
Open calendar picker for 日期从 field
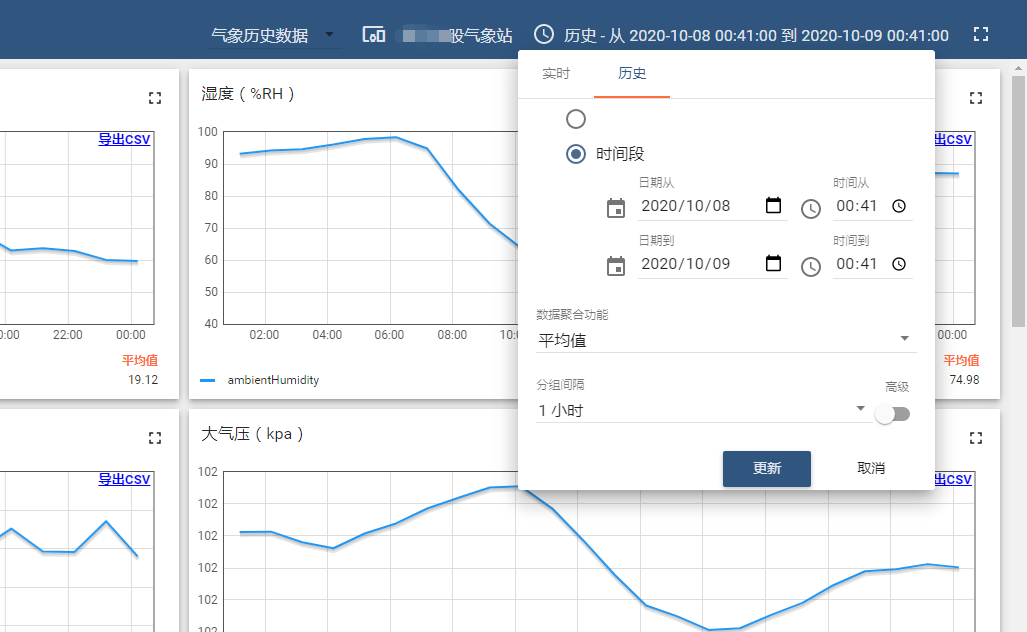coord(773,206)
